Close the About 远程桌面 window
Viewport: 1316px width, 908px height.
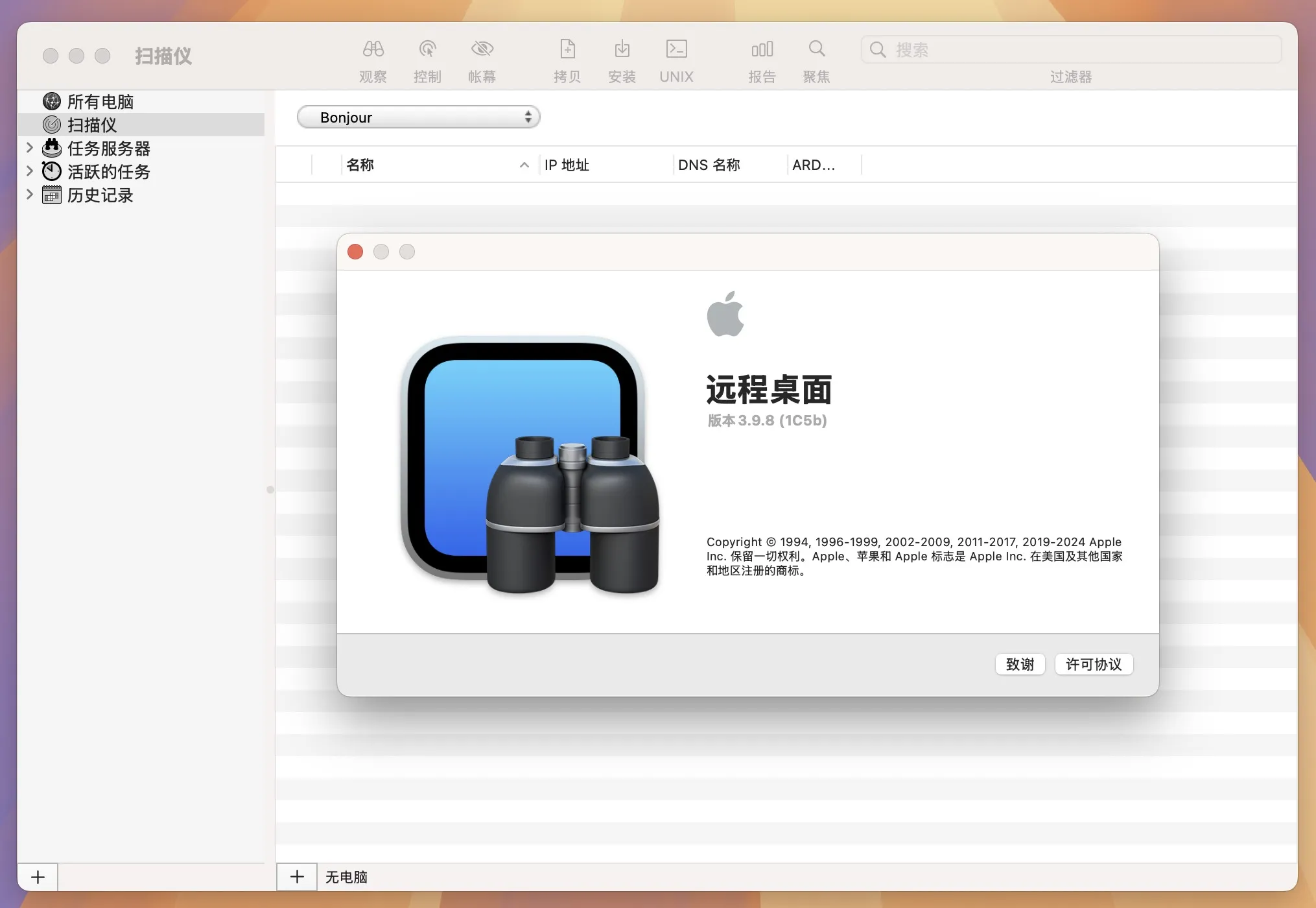[x=355, y=252]
